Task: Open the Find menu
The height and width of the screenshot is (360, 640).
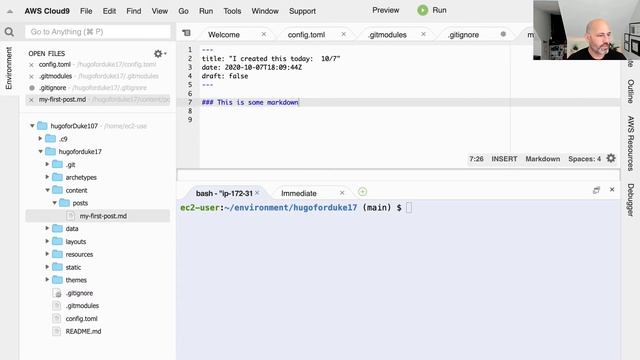Action: coord(133,11)
